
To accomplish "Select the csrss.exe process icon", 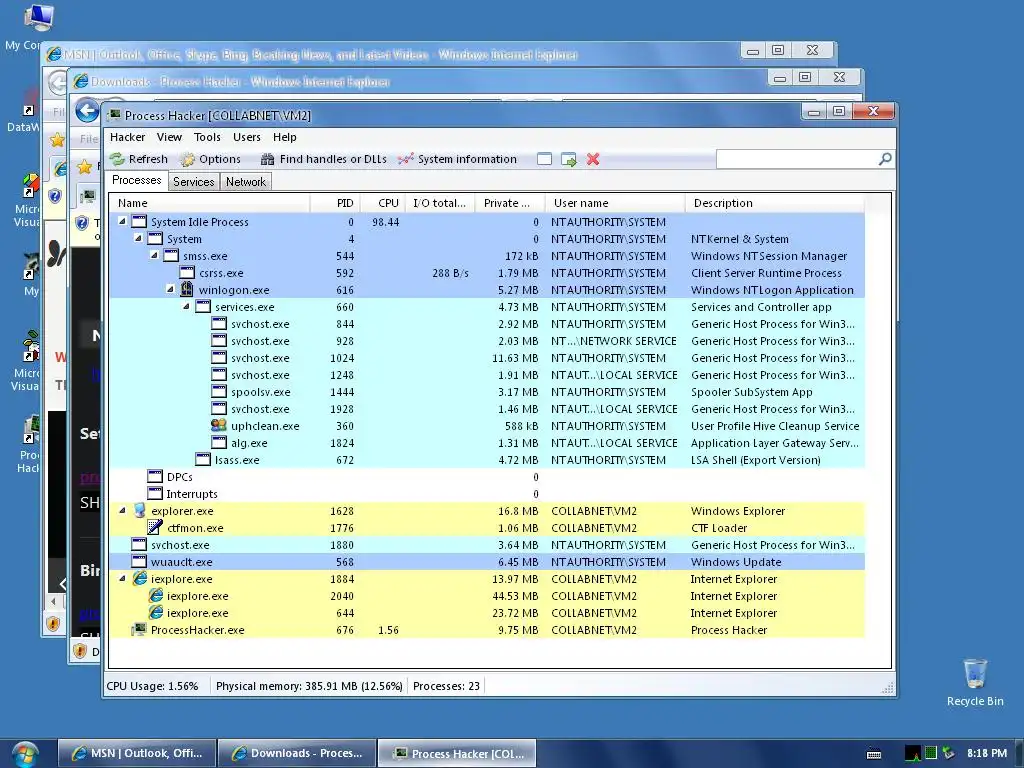I will (187, 272).
